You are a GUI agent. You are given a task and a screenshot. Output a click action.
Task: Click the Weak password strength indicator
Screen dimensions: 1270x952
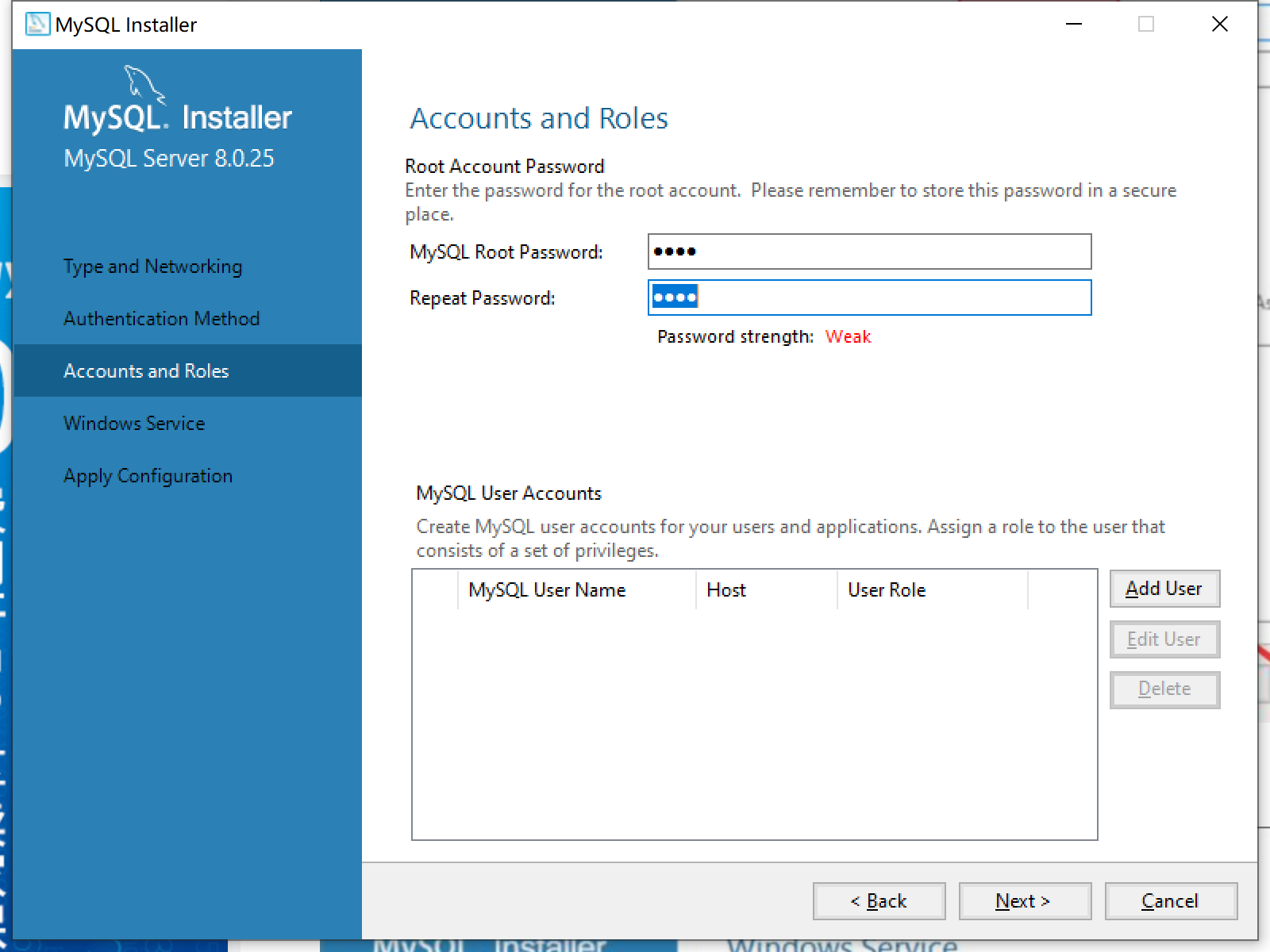848,336
